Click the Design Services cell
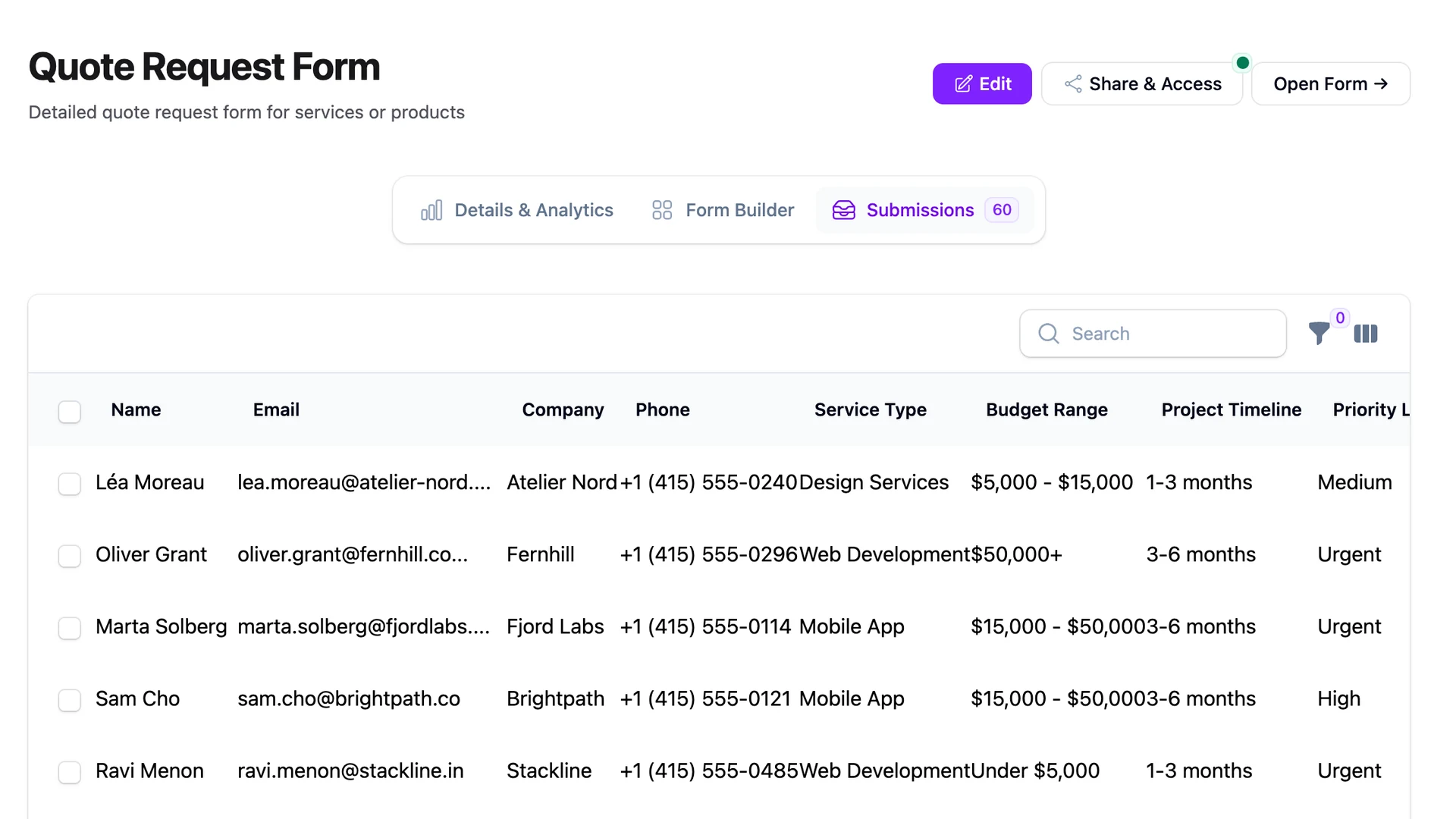The height and width of the screenshot is (819, 1456). (x=874, y=482)
